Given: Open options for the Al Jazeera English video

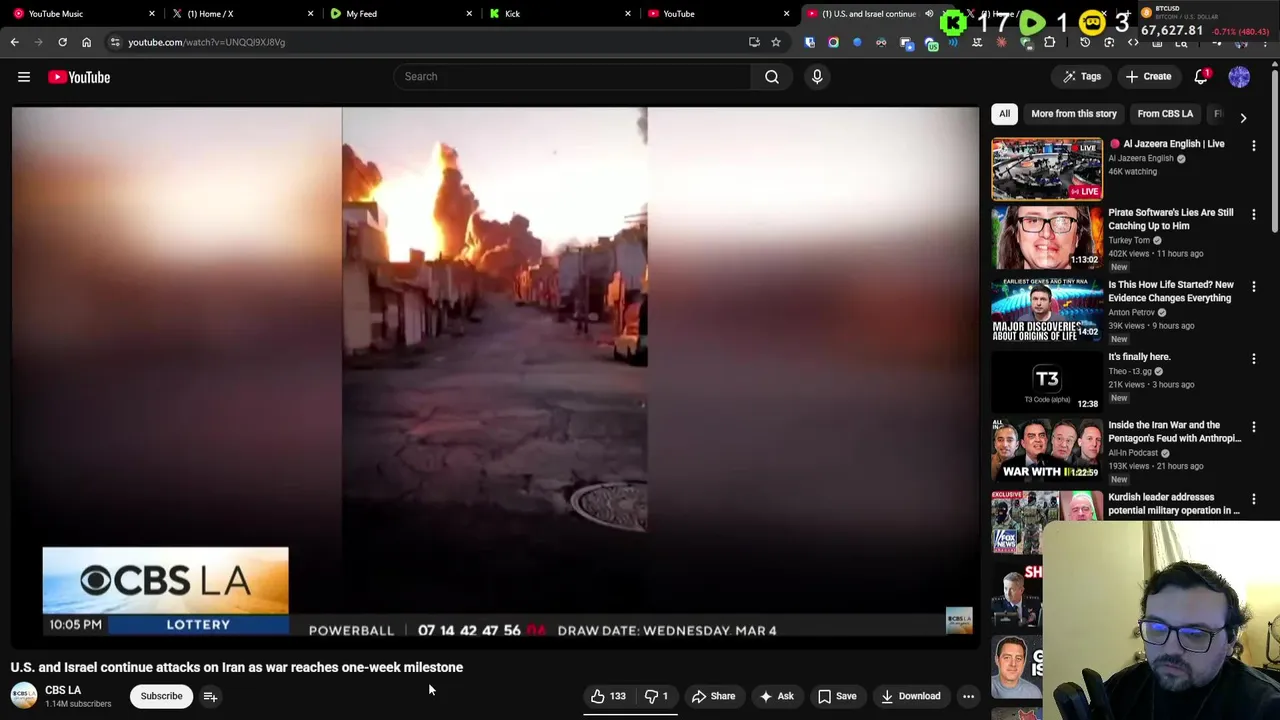Looking at the screenshot, I should tap(1253, 146).
